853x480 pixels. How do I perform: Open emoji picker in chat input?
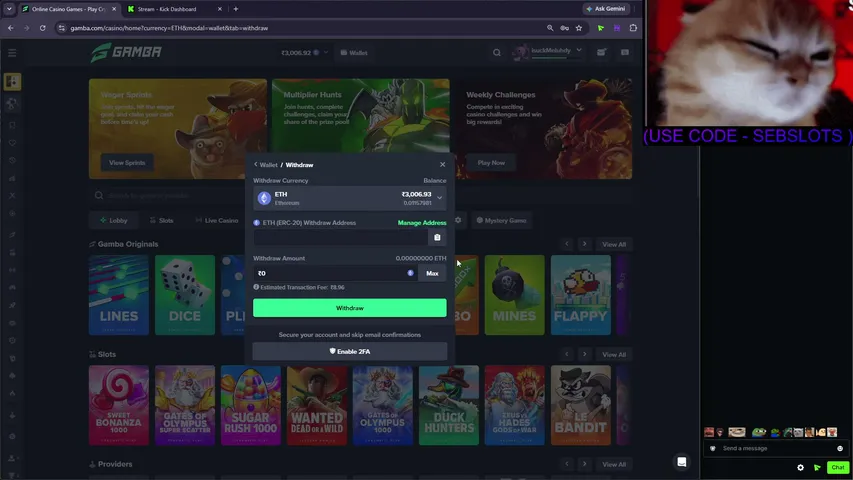tap(840, 448)
